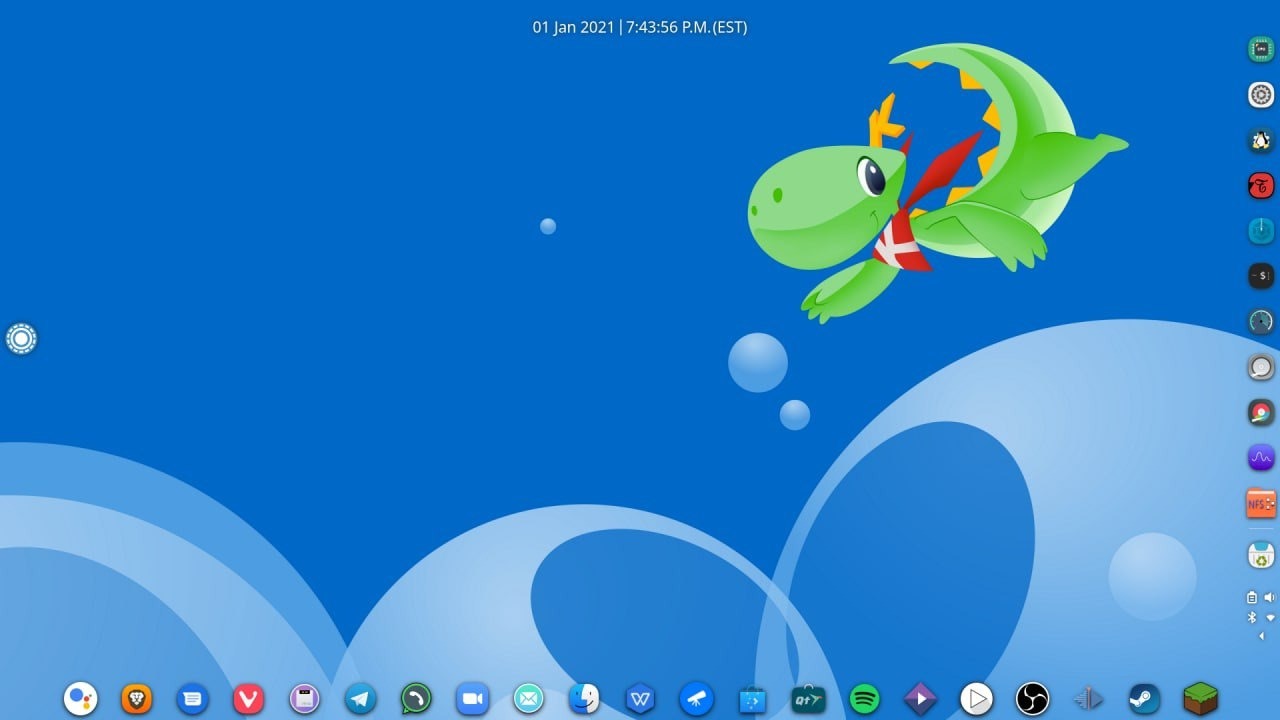The width and height of the screenshot is (1280, 720).
Task: Open the green CPU chip icon
Action: click(x=1261, y=49)
